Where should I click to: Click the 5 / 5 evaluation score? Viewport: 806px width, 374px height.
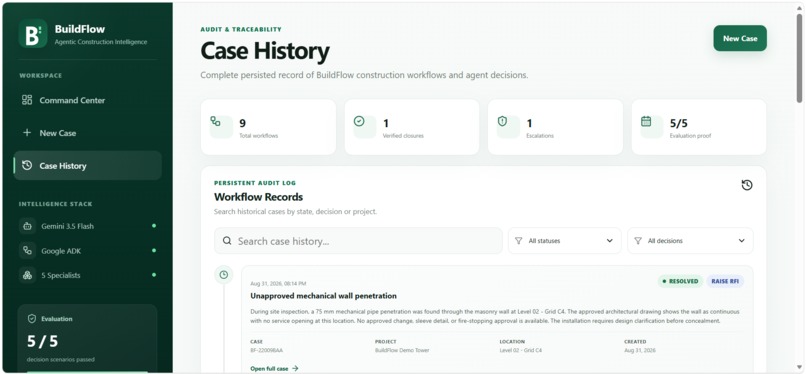(43, 341)
